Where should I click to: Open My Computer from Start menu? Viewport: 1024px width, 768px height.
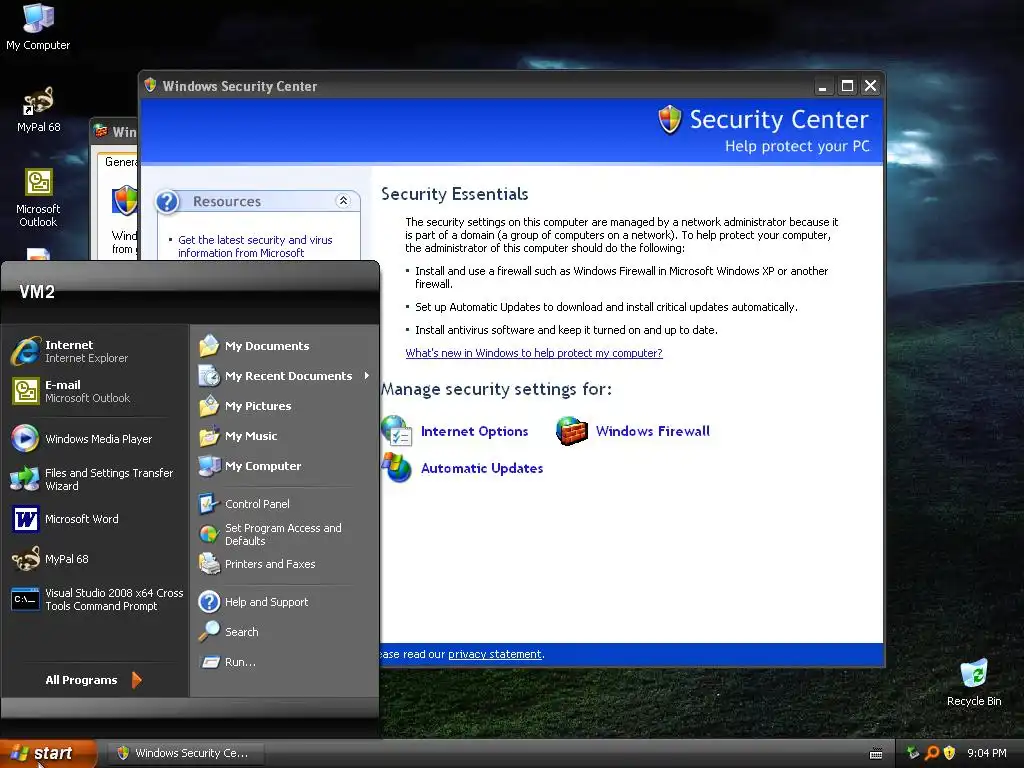[285, 466]
